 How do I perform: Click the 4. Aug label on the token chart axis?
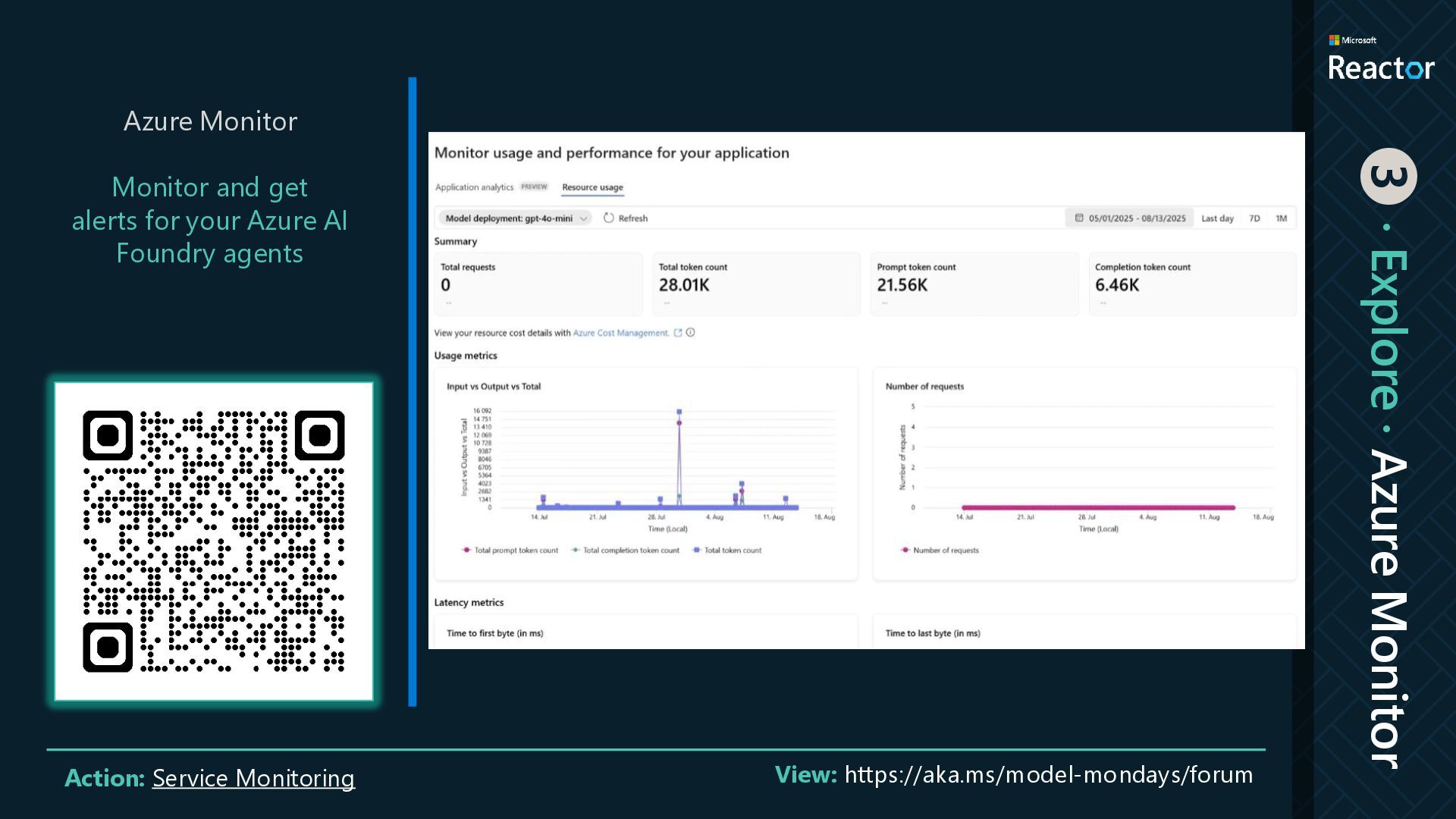tap(714, 517)
